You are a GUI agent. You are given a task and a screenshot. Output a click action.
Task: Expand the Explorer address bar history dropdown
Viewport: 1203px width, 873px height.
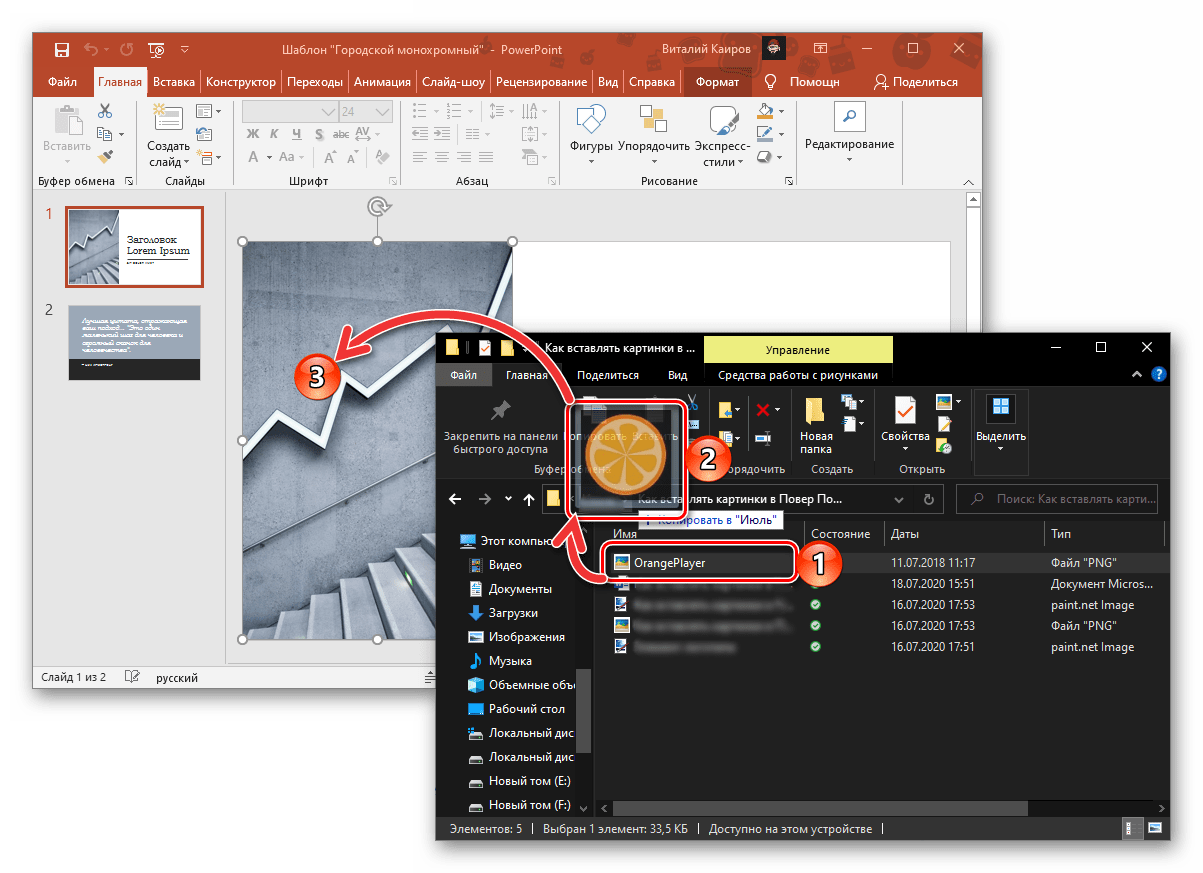899,499
